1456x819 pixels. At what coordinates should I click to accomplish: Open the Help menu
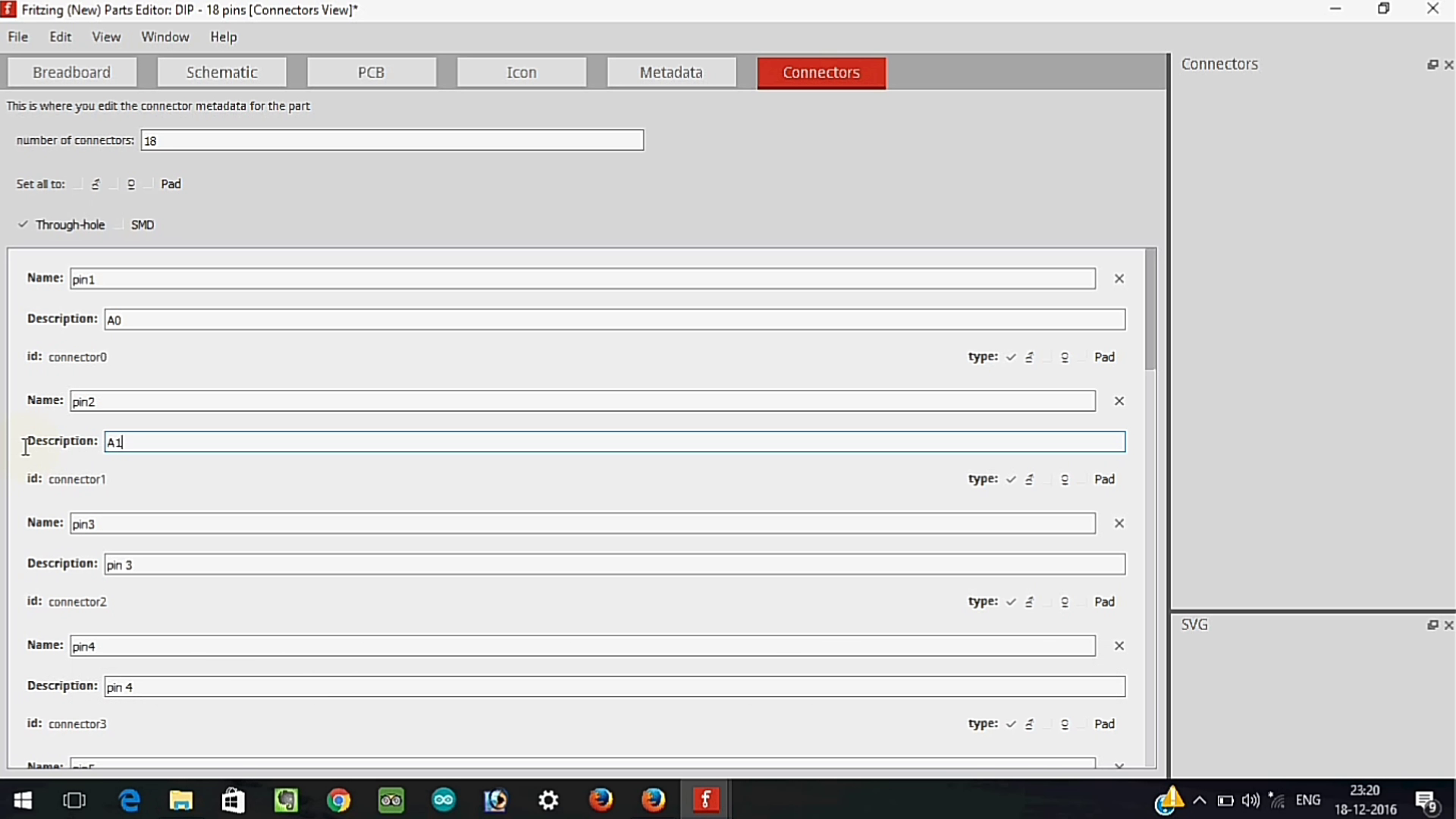click(224, 37)
